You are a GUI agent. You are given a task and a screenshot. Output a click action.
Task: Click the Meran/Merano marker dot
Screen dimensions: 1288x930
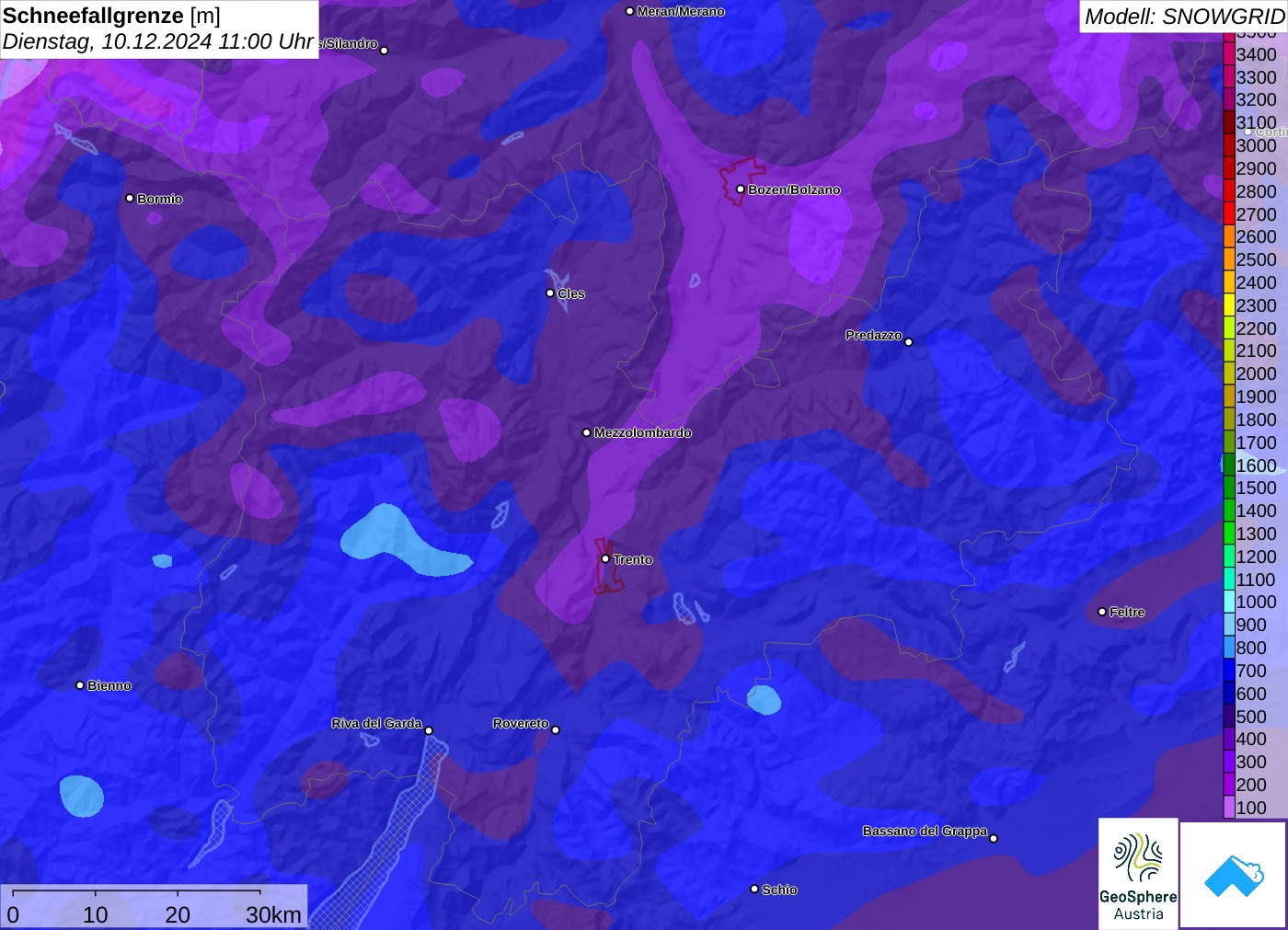629,12
